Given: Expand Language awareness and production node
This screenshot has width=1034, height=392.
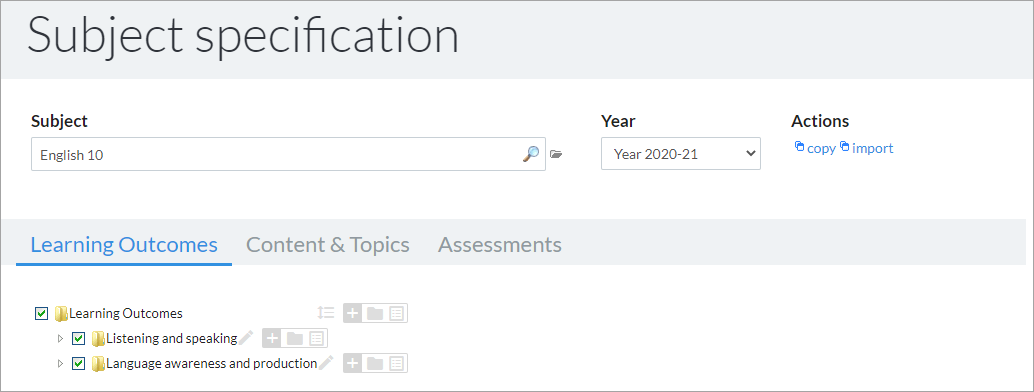Looking at the screenshot, I should [x=61, y=364].
